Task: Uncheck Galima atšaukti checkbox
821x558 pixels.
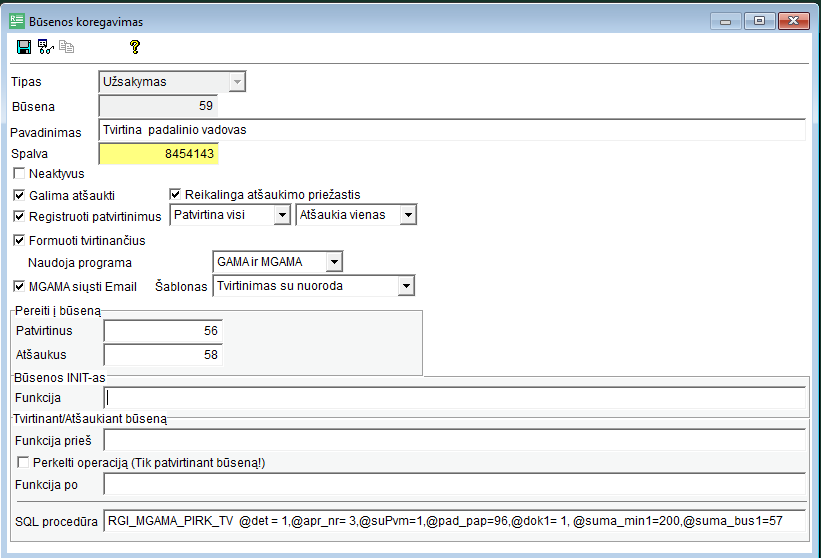Action: [20, 195]
